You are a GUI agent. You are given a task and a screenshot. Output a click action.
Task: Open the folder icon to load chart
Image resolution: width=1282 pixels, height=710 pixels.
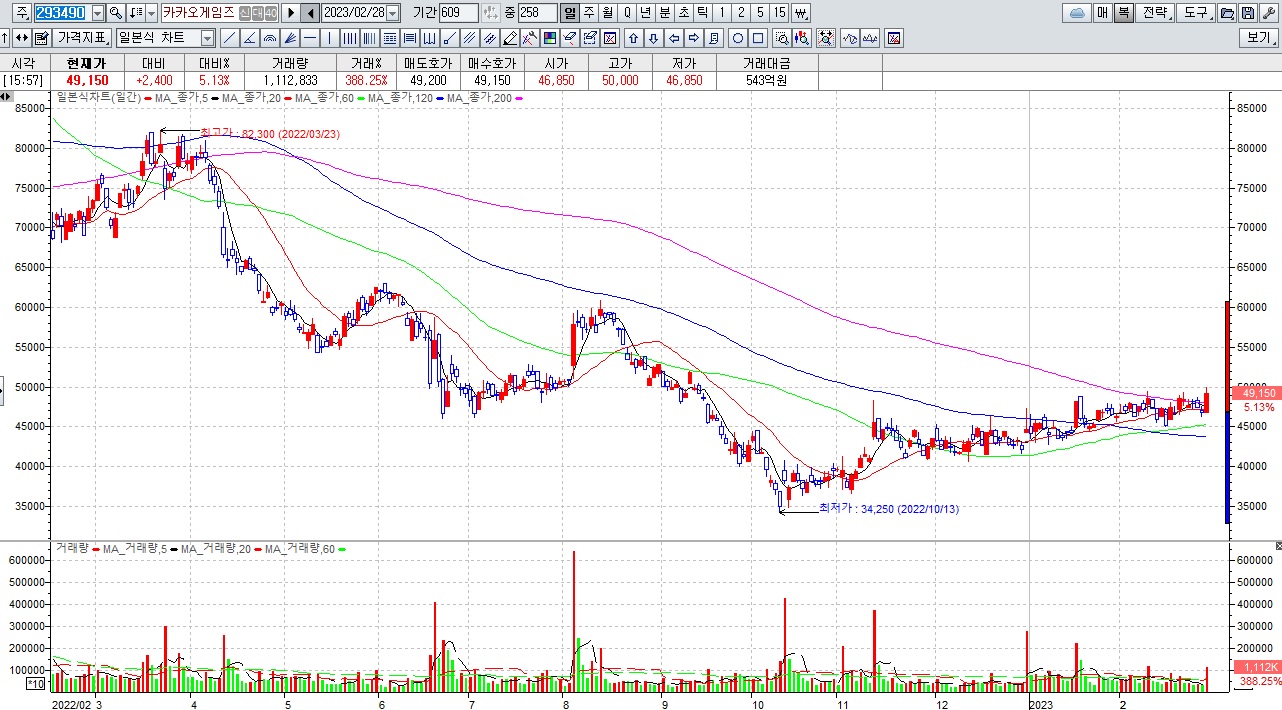click(x=1227, y=13)
